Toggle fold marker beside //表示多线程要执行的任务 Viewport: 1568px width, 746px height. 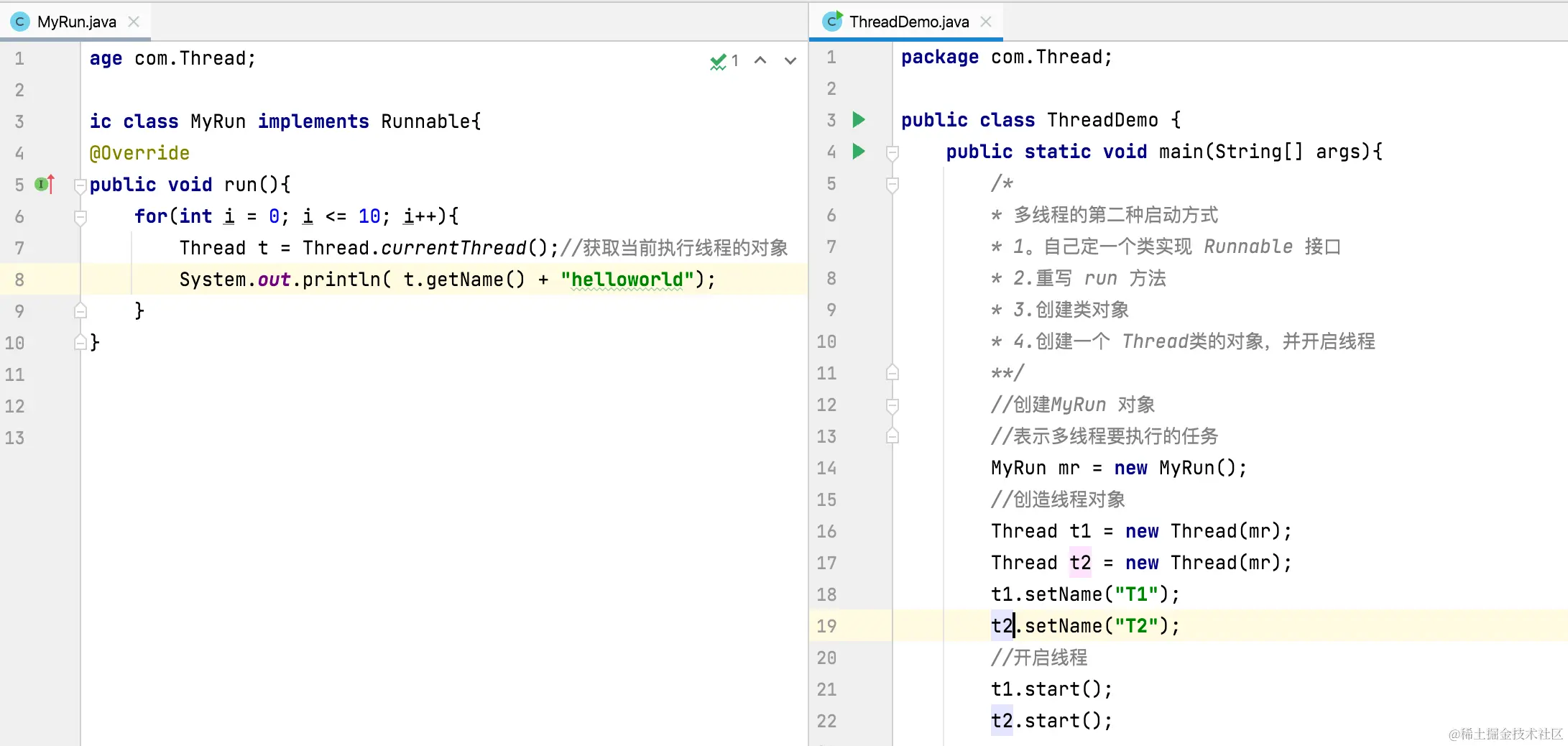893,436
